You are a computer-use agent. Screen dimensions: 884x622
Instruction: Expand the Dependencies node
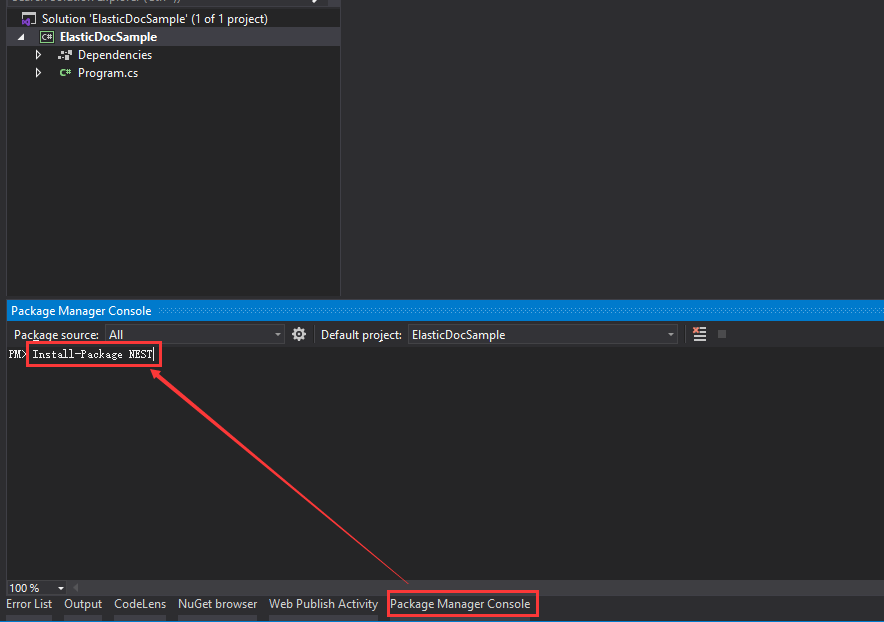[38, 55]
